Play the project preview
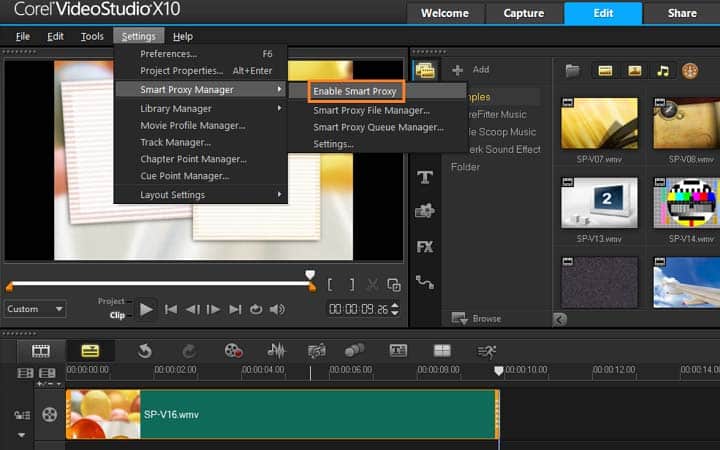 (x=146, y=309)
